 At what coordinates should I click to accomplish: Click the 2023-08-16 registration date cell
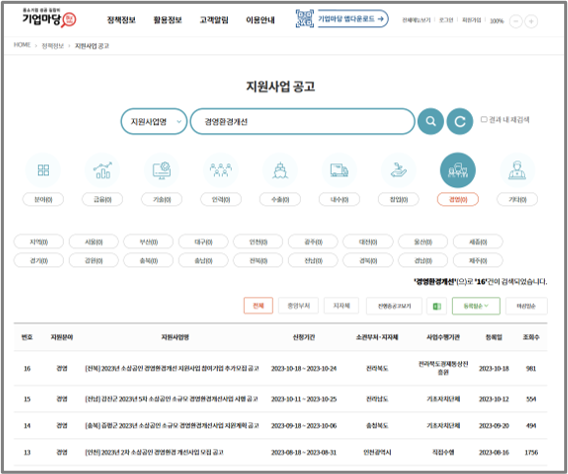(x=494, y=452)
